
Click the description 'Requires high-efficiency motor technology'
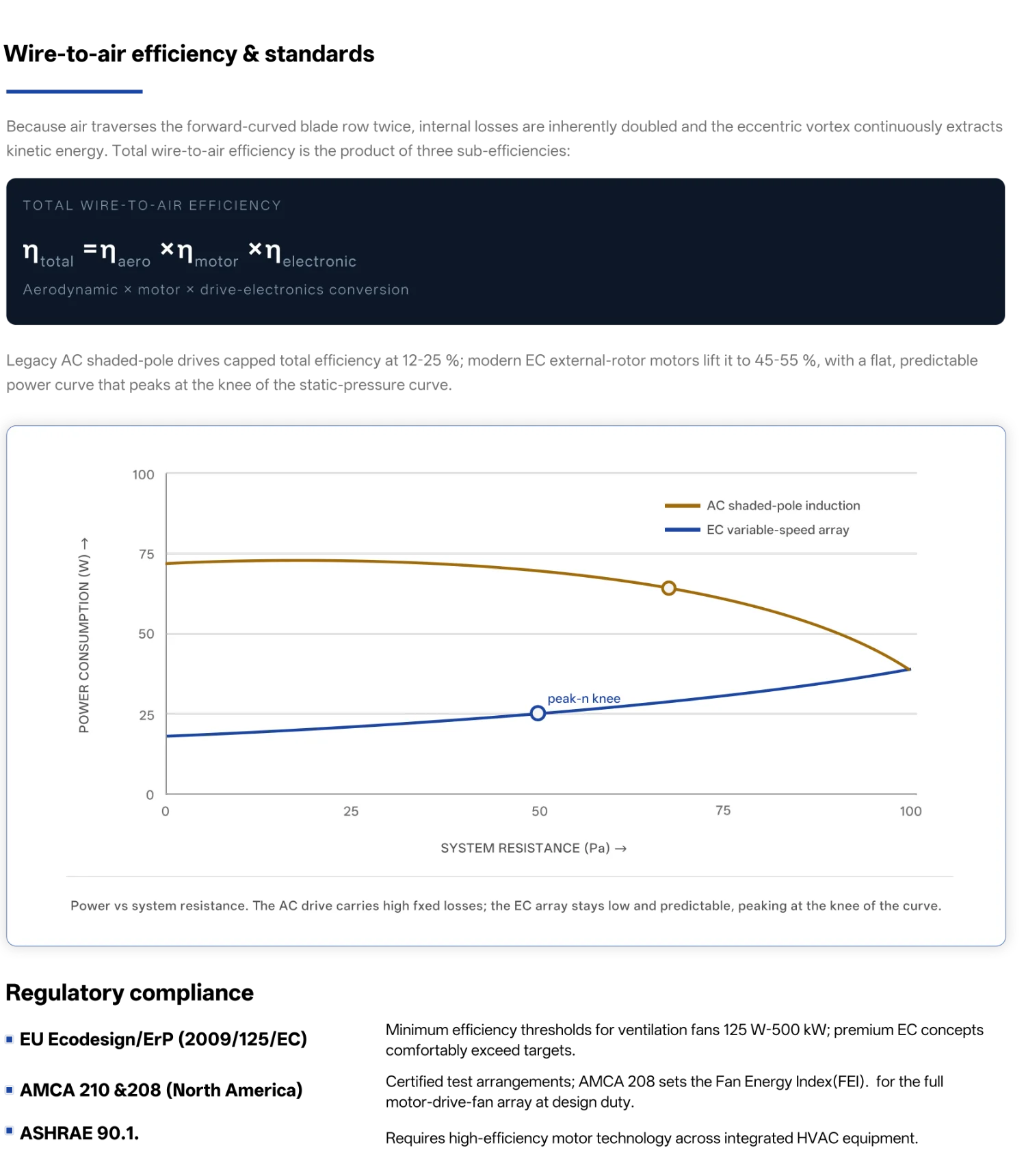652,1138
